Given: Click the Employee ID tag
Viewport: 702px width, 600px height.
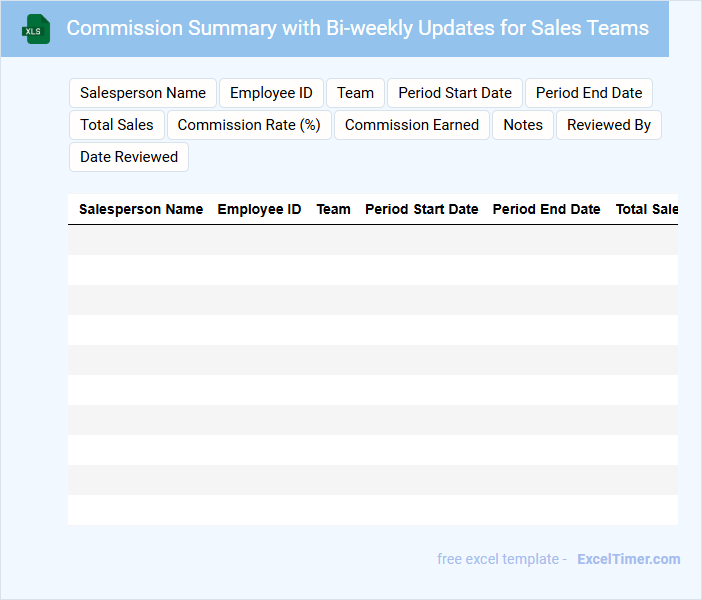Looking at the screenshot, I should [271, 93].
